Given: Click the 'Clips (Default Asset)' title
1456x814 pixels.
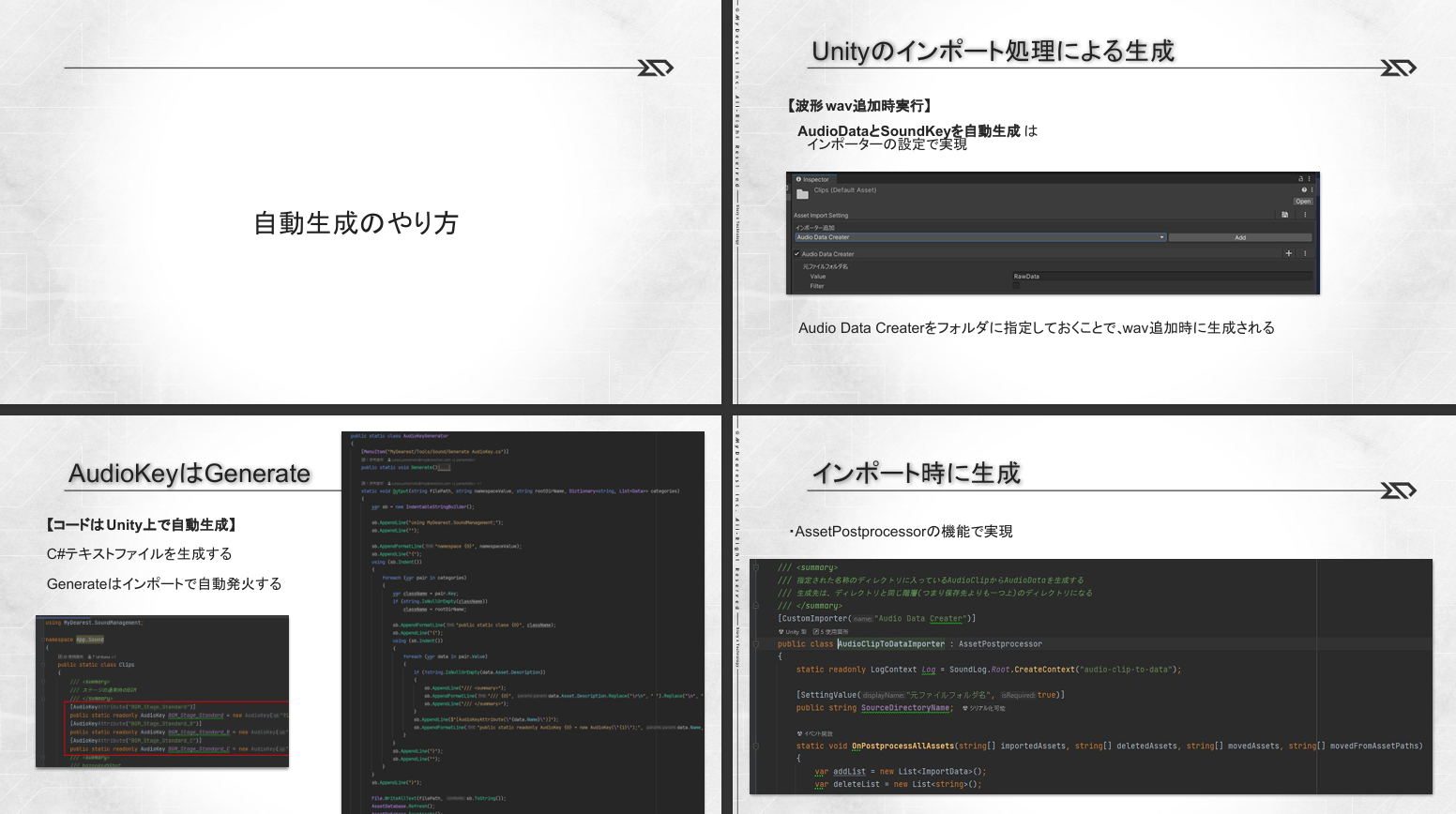Looking at the screenshot, I should pyautogui.click(x=845, y=190).
